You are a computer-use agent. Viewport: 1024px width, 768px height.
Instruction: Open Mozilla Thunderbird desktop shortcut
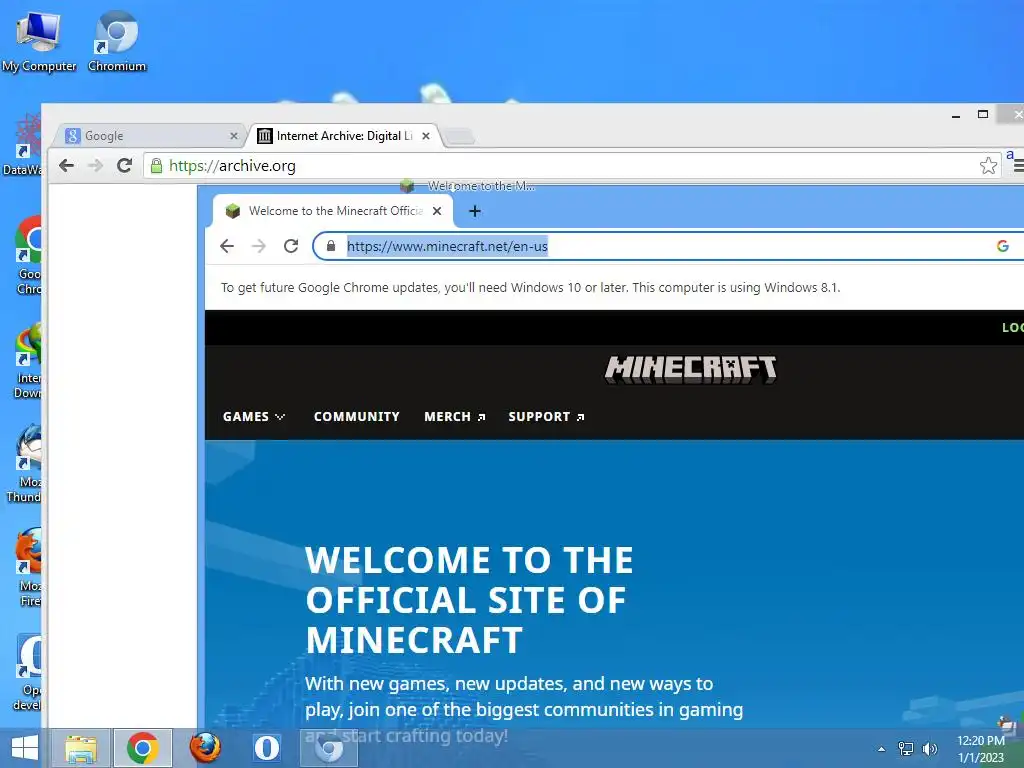24,464
